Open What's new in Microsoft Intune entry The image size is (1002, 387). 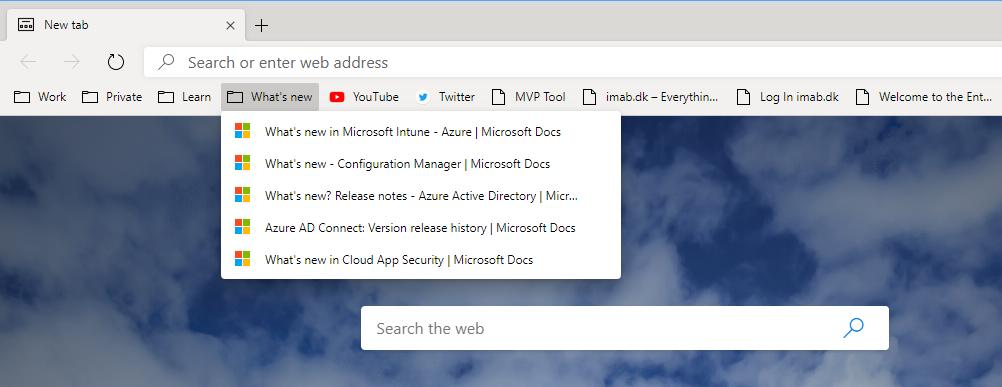420,132
